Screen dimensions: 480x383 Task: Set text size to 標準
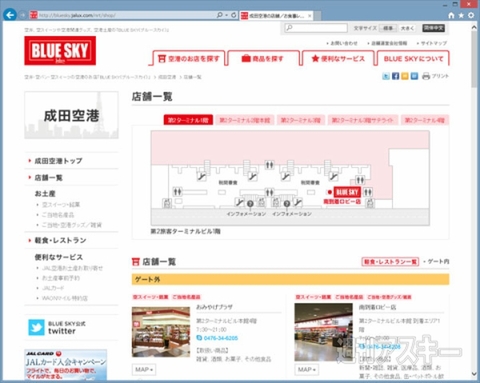[x=388, y=28]
